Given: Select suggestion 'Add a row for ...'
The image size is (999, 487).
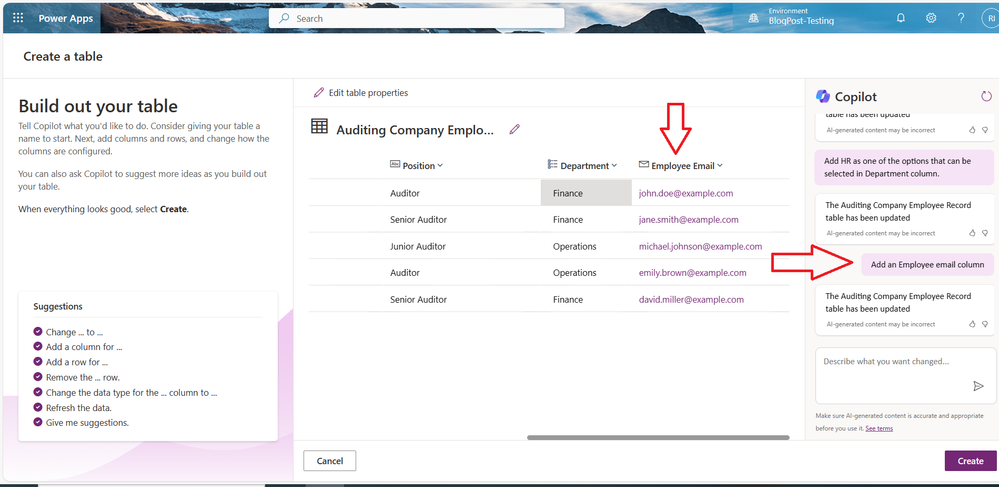Looking at the screenshot, I should tap(71, 362).
